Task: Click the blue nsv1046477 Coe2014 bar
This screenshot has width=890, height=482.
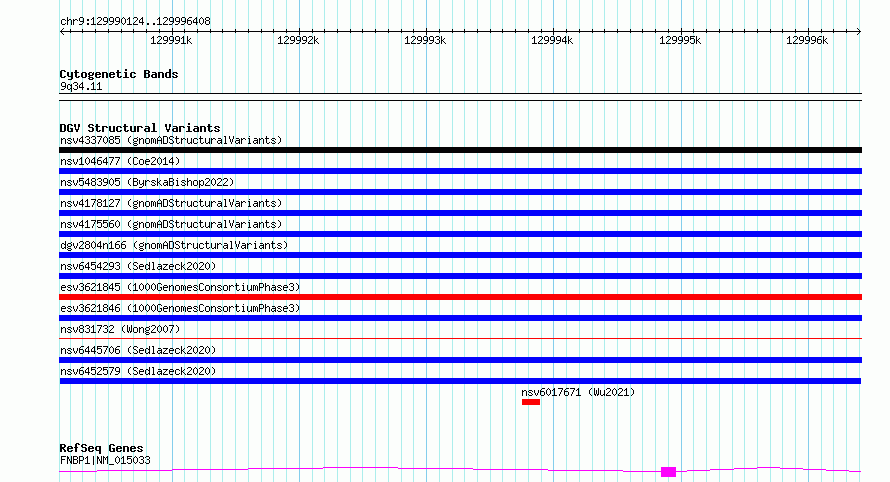Action: (460, 171)
